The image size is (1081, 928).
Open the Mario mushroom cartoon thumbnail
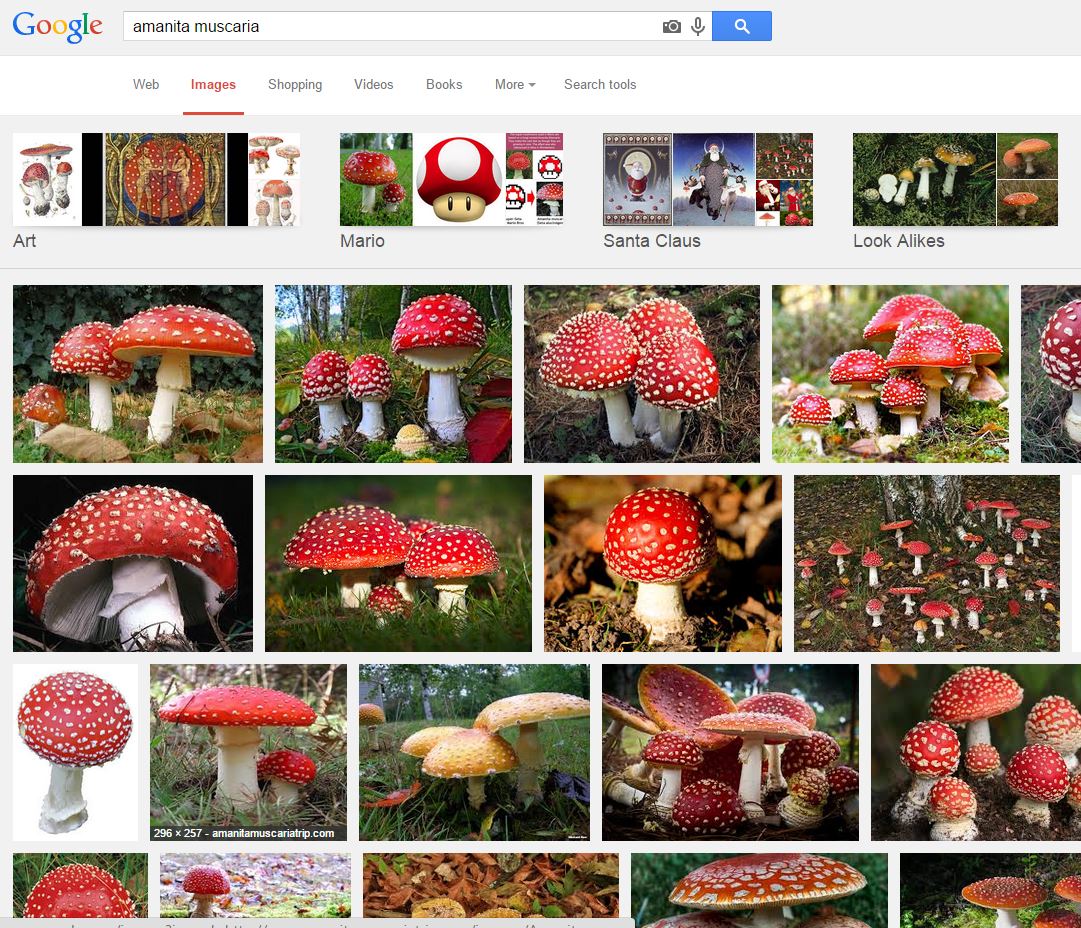(459, 179)
